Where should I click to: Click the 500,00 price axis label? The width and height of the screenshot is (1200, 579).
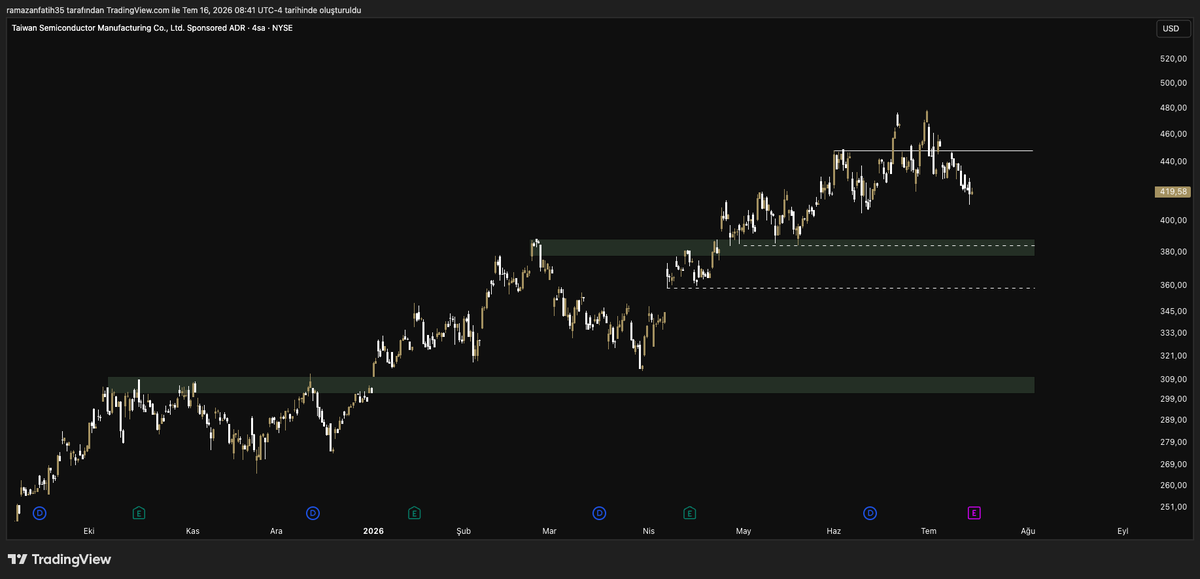pos(1172,83)
